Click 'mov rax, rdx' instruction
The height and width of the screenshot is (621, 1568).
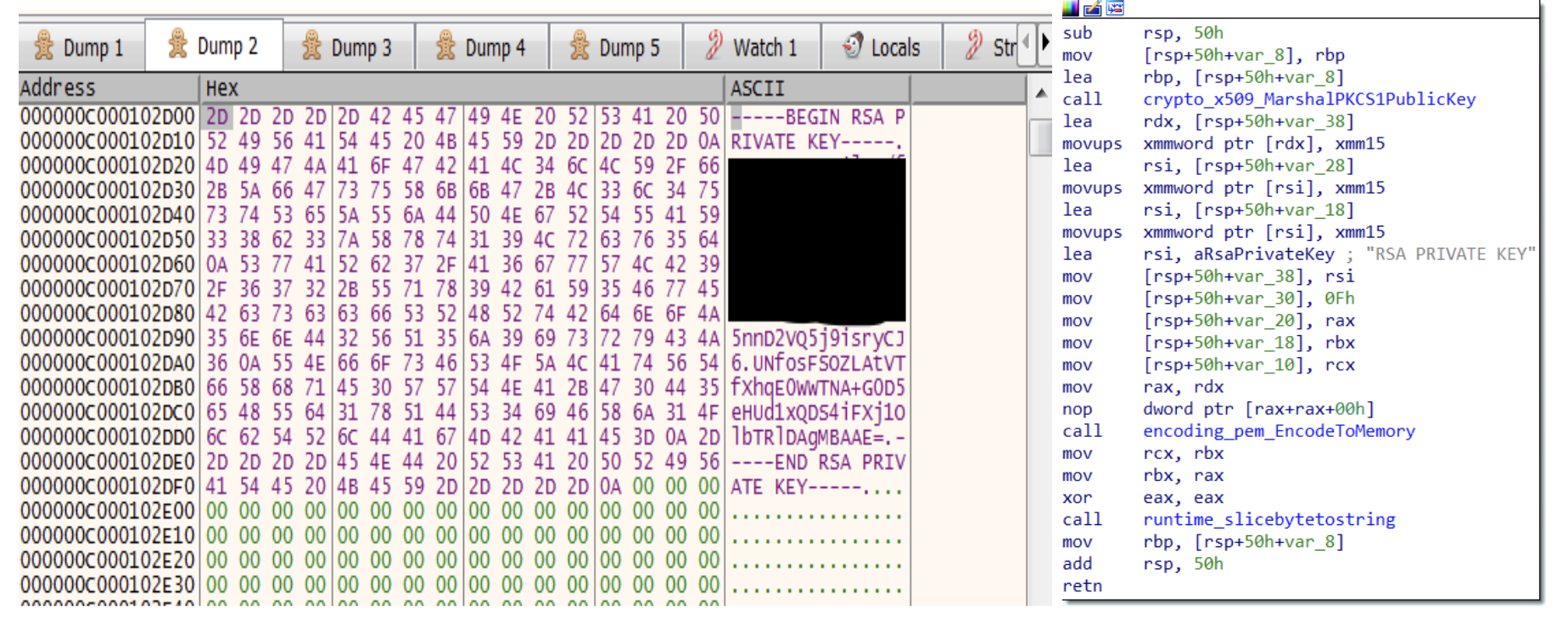pos(1143,387)
